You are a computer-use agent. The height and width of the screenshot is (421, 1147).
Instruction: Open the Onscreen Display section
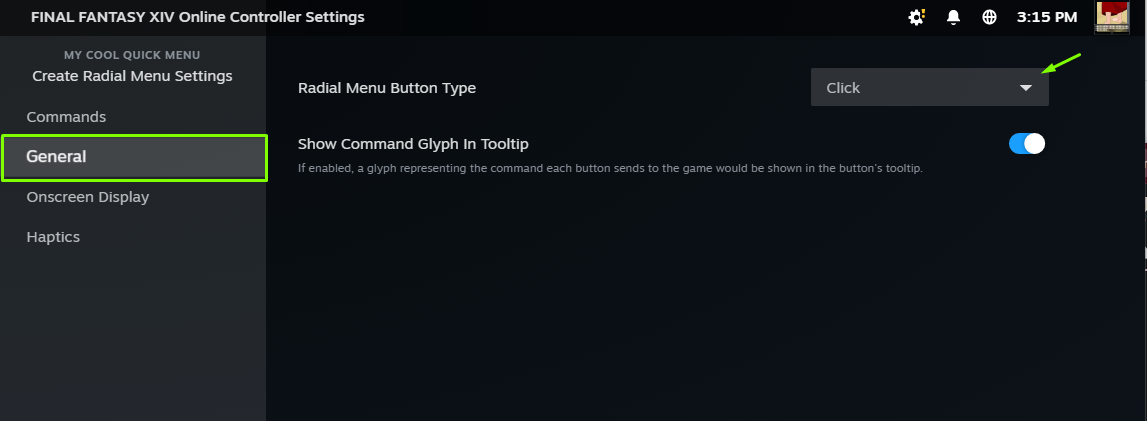click(x=88, y=197)
